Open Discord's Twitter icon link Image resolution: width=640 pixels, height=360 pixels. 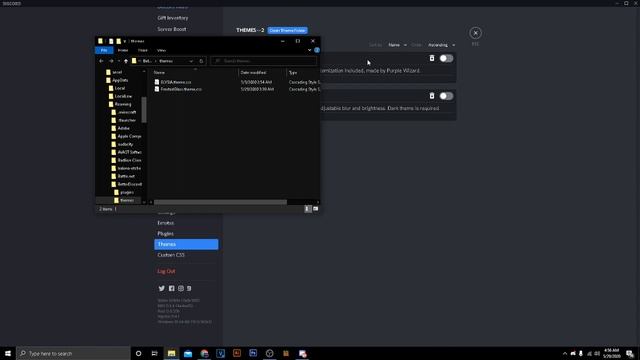(162, 288)
